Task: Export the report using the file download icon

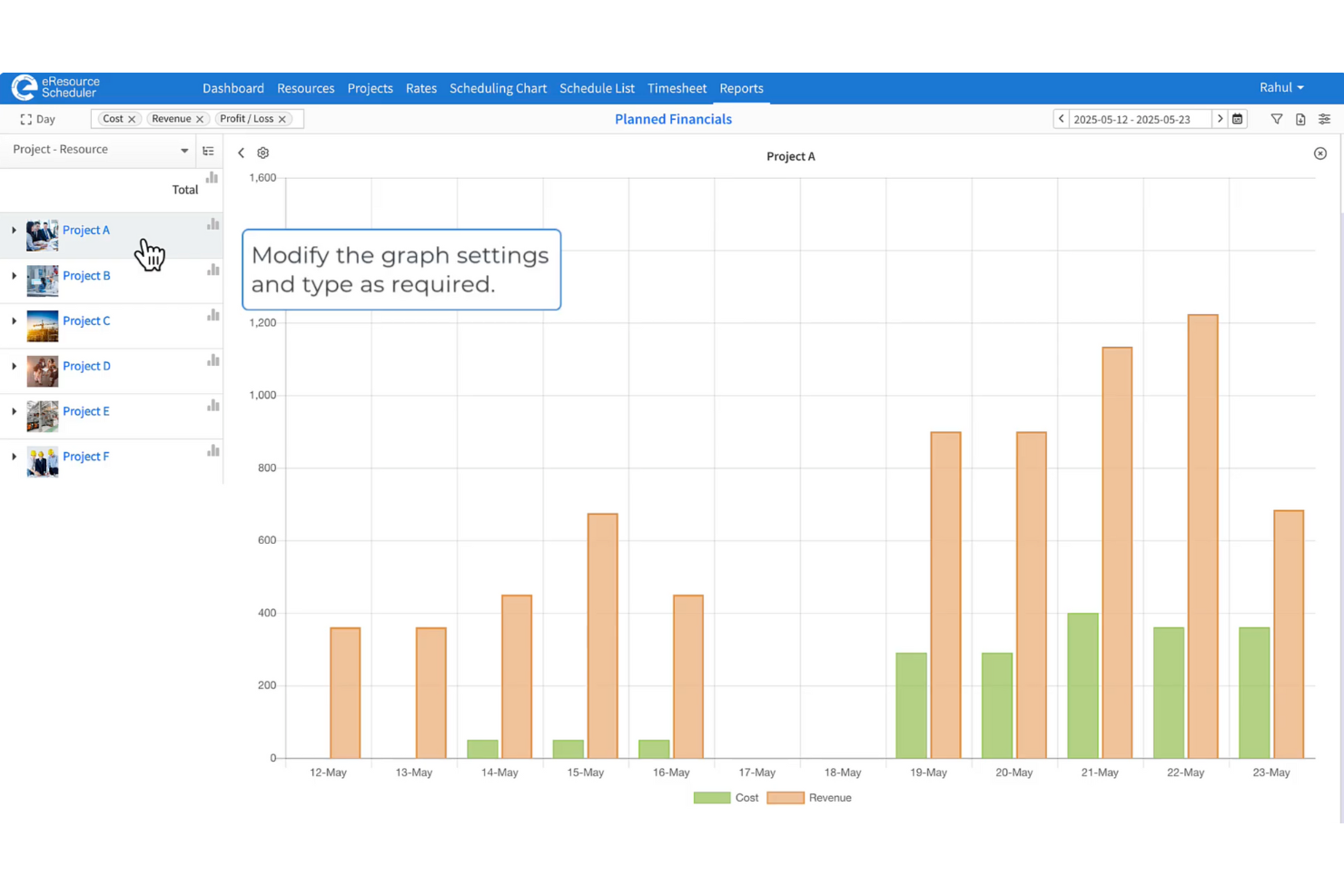Action: point(1300,119)
